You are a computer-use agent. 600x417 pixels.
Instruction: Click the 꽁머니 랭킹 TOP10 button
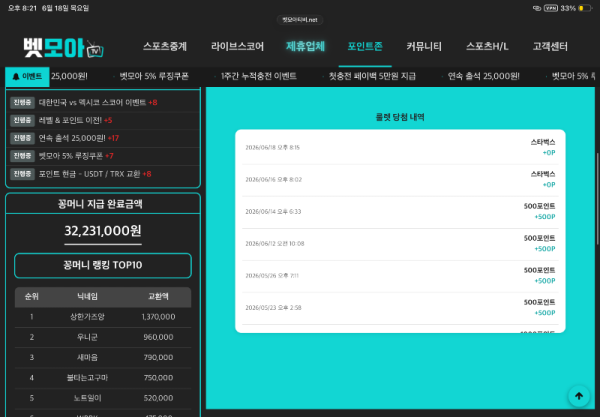coord(103,265)
